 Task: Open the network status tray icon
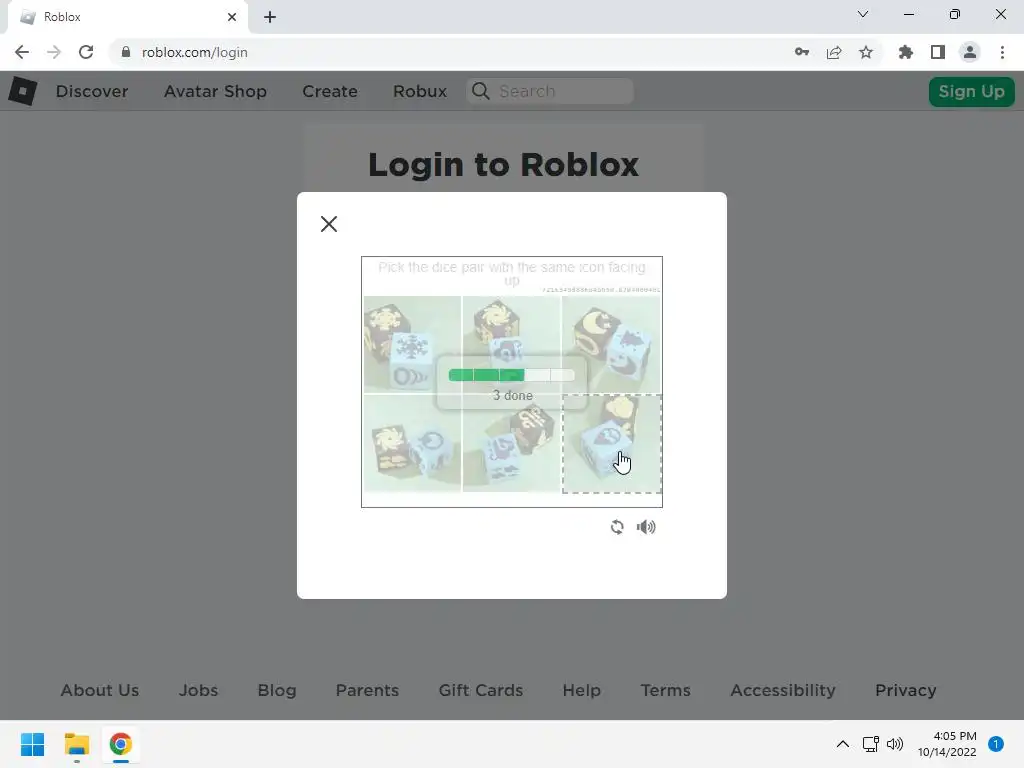click(x=870, y=744)
